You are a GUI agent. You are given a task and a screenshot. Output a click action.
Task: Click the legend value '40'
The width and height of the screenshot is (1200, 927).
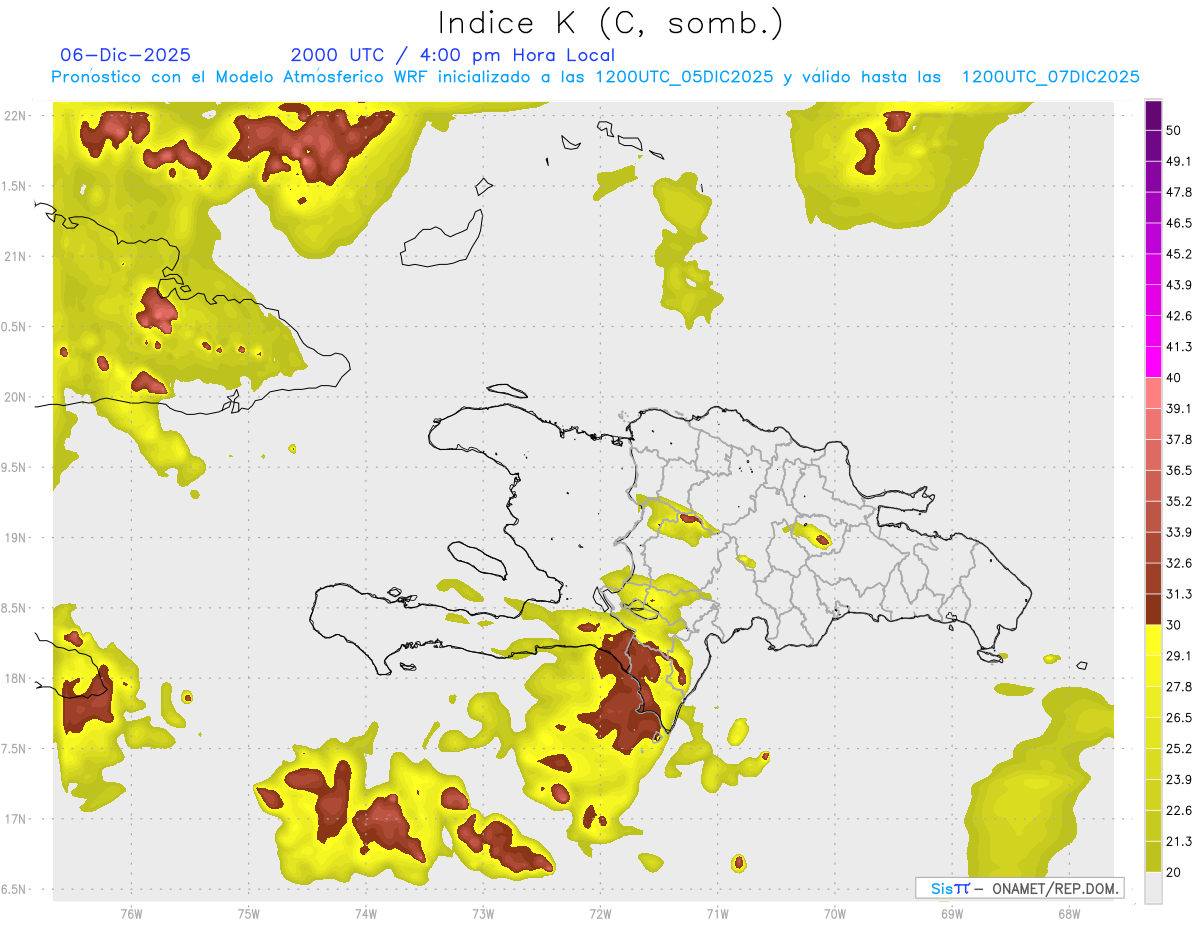tap(1175, 378)
